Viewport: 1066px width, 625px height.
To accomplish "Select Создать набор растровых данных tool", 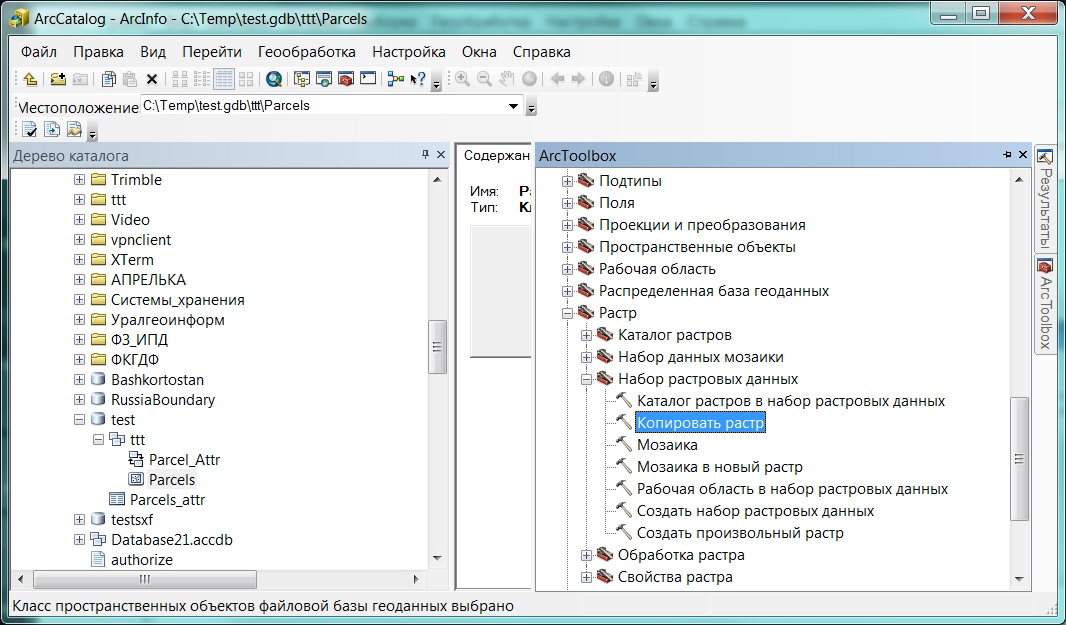I will (x=755, y=511).
